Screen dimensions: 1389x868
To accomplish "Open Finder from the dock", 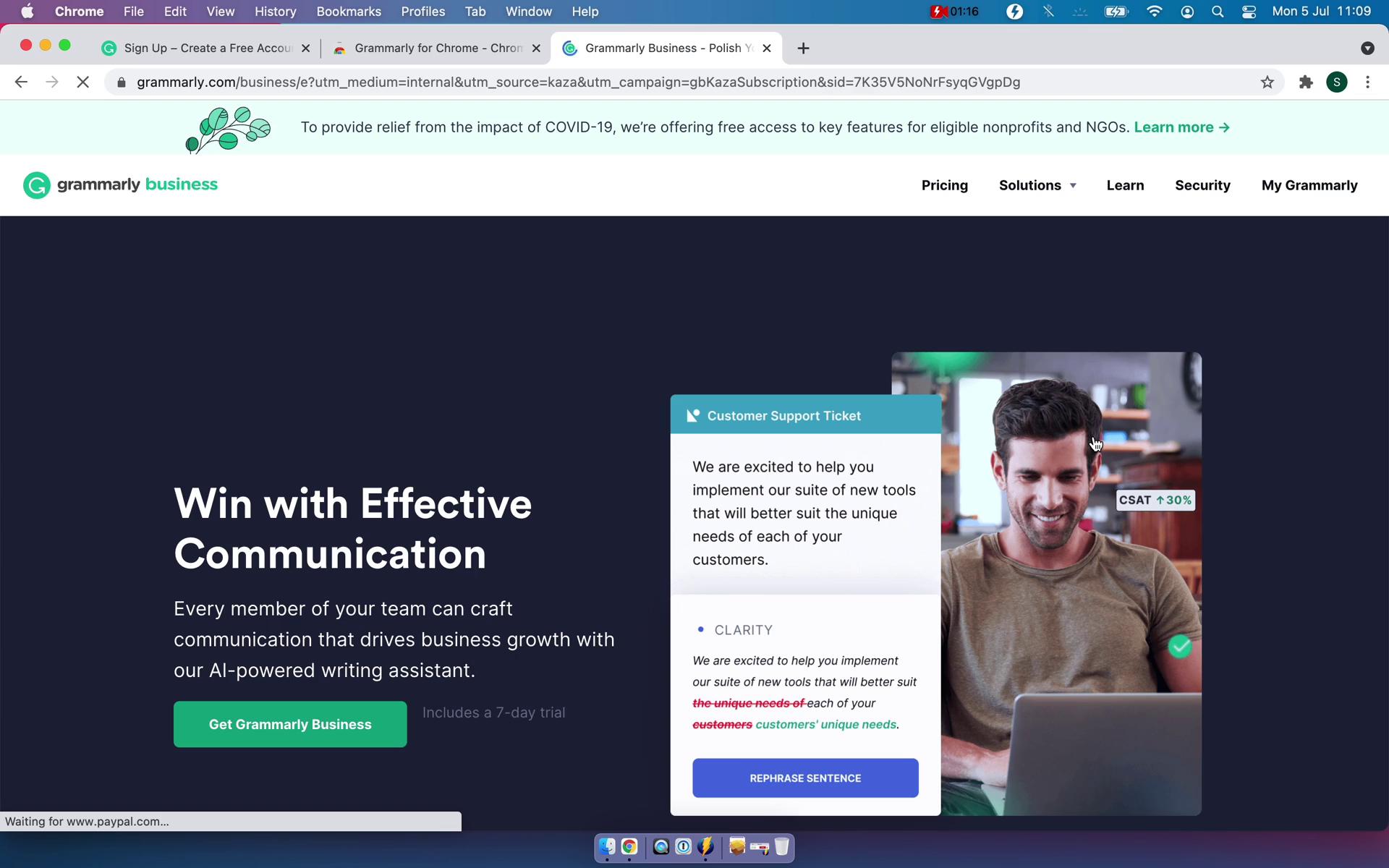I will [607, 846].
